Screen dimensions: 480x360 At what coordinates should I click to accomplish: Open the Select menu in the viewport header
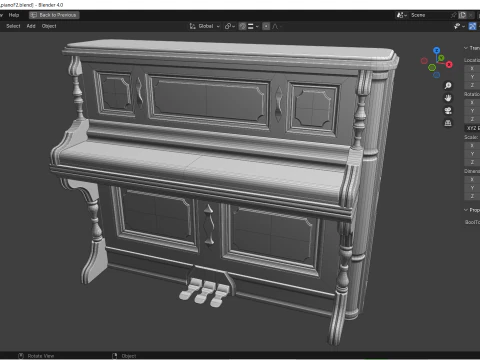tap(13, 26)
